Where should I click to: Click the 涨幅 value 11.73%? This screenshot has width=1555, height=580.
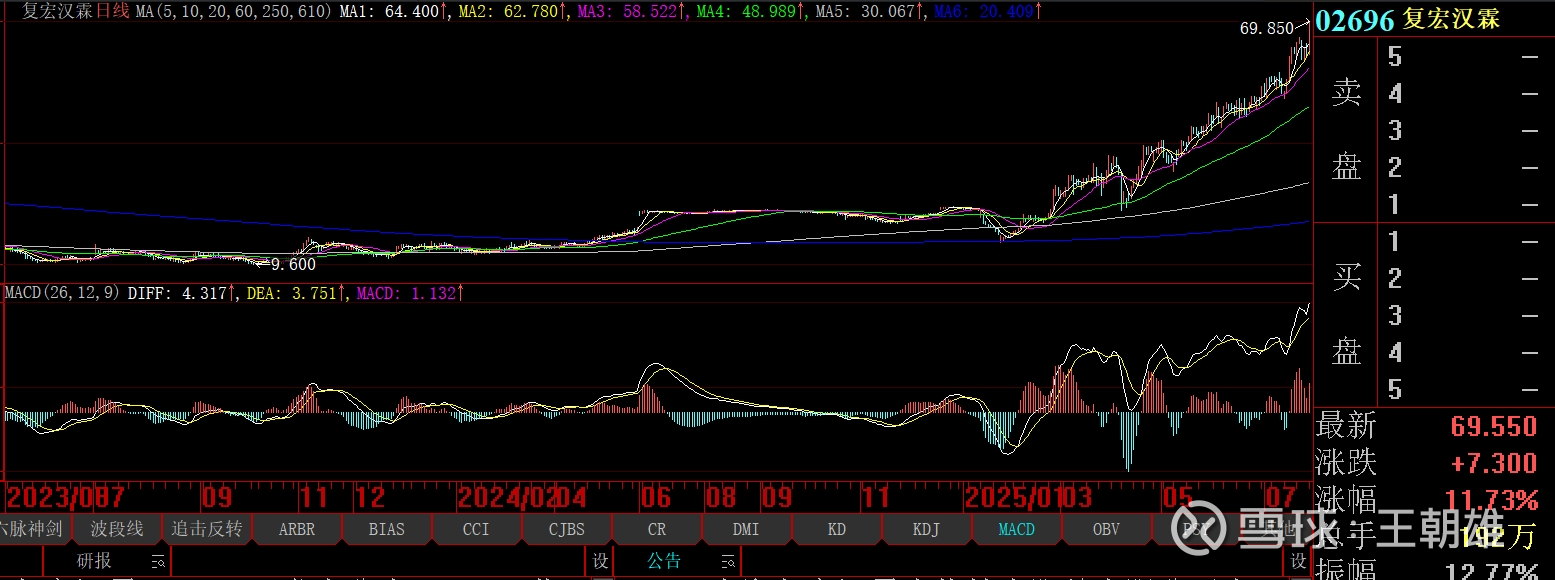tap(1493, 500)
